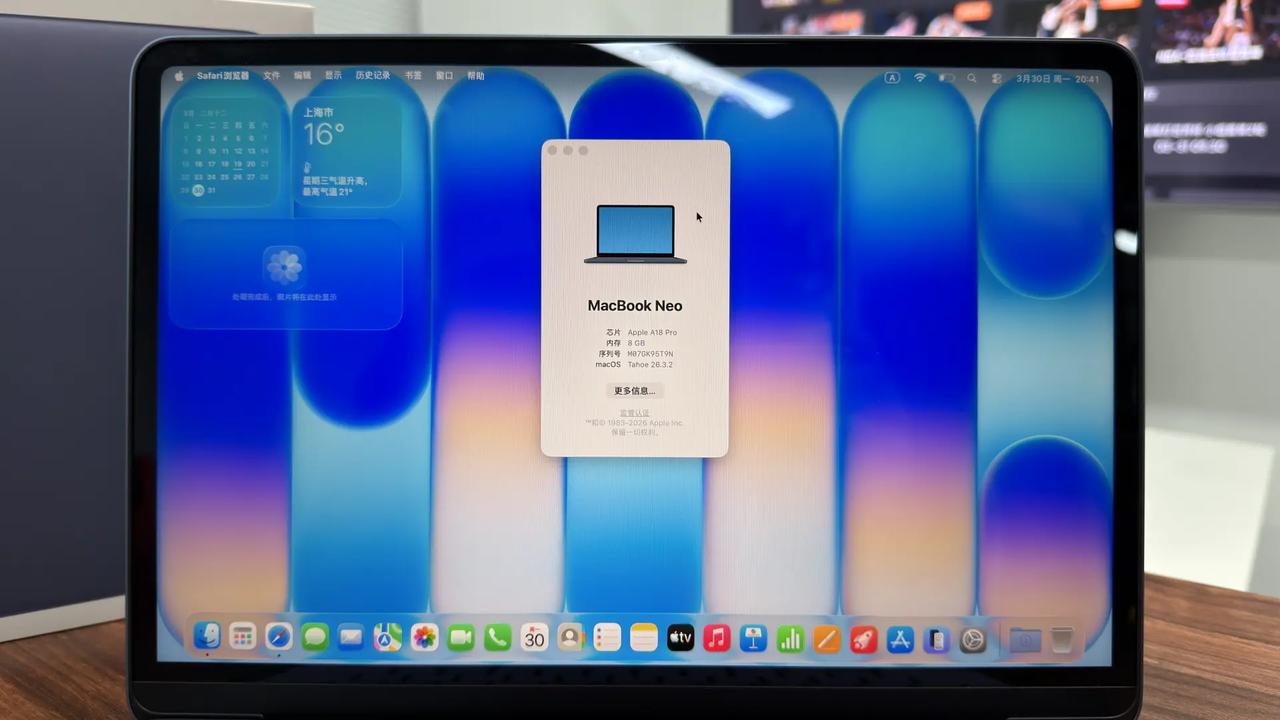Image resolution: width=1280 pixels, height=720 pixels.
Task: Click today's date 30 in calendar widget
Action: [198, 190]
